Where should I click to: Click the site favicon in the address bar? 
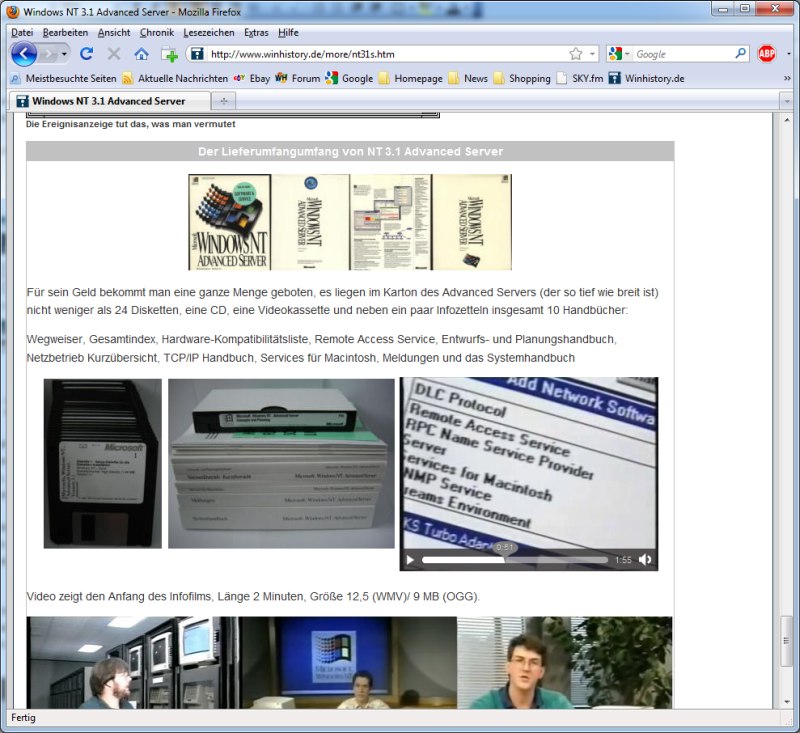(197, 54)
